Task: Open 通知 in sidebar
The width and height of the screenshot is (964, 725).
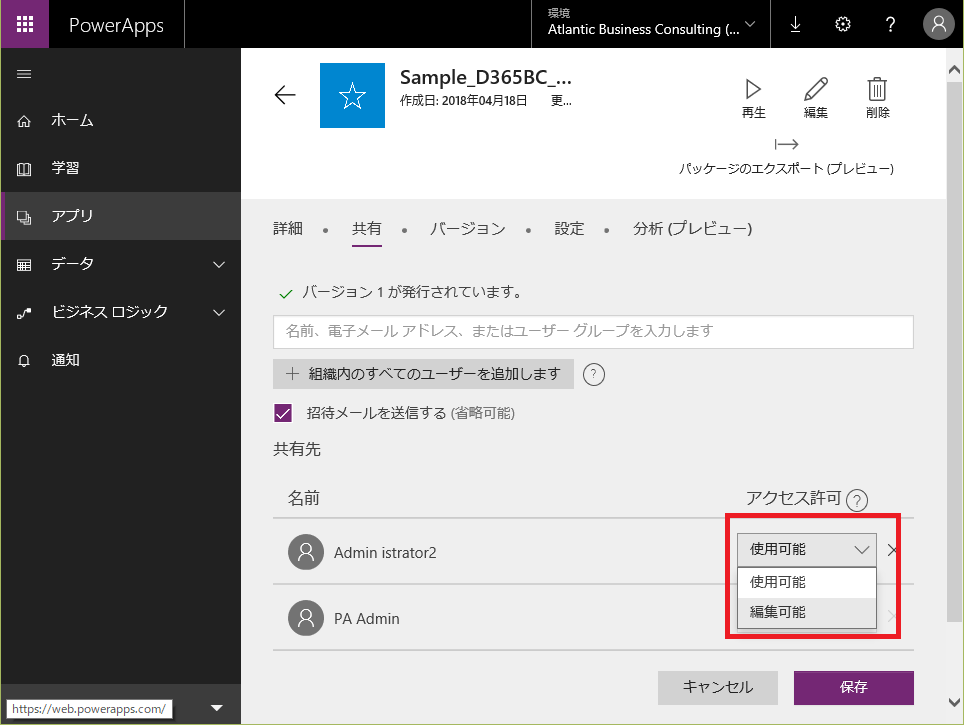Action: [x=120, y=360]
